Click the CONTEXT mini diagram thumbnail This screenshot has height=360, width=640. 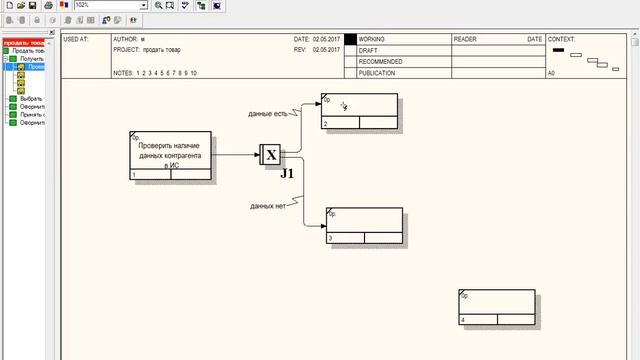(586, 59)
